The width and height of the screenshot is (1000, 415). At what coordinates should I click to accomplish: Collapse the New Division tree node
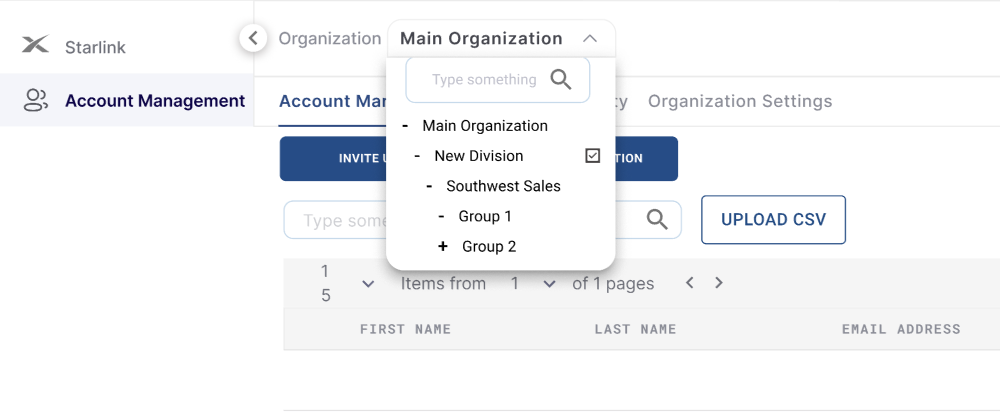[416, 156]
